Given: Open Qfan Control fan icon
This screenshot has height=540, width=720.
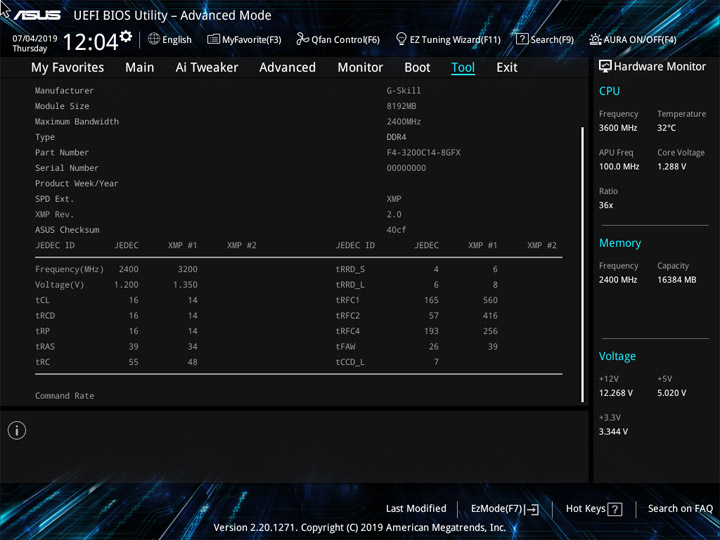Looking at the screenshot, I should pyautogui.click(x=302, y=39).
